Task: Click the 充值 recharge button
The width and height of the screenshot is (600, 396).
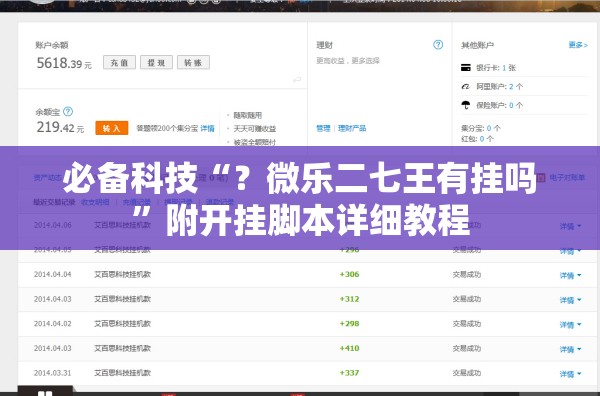Action: 119,62
